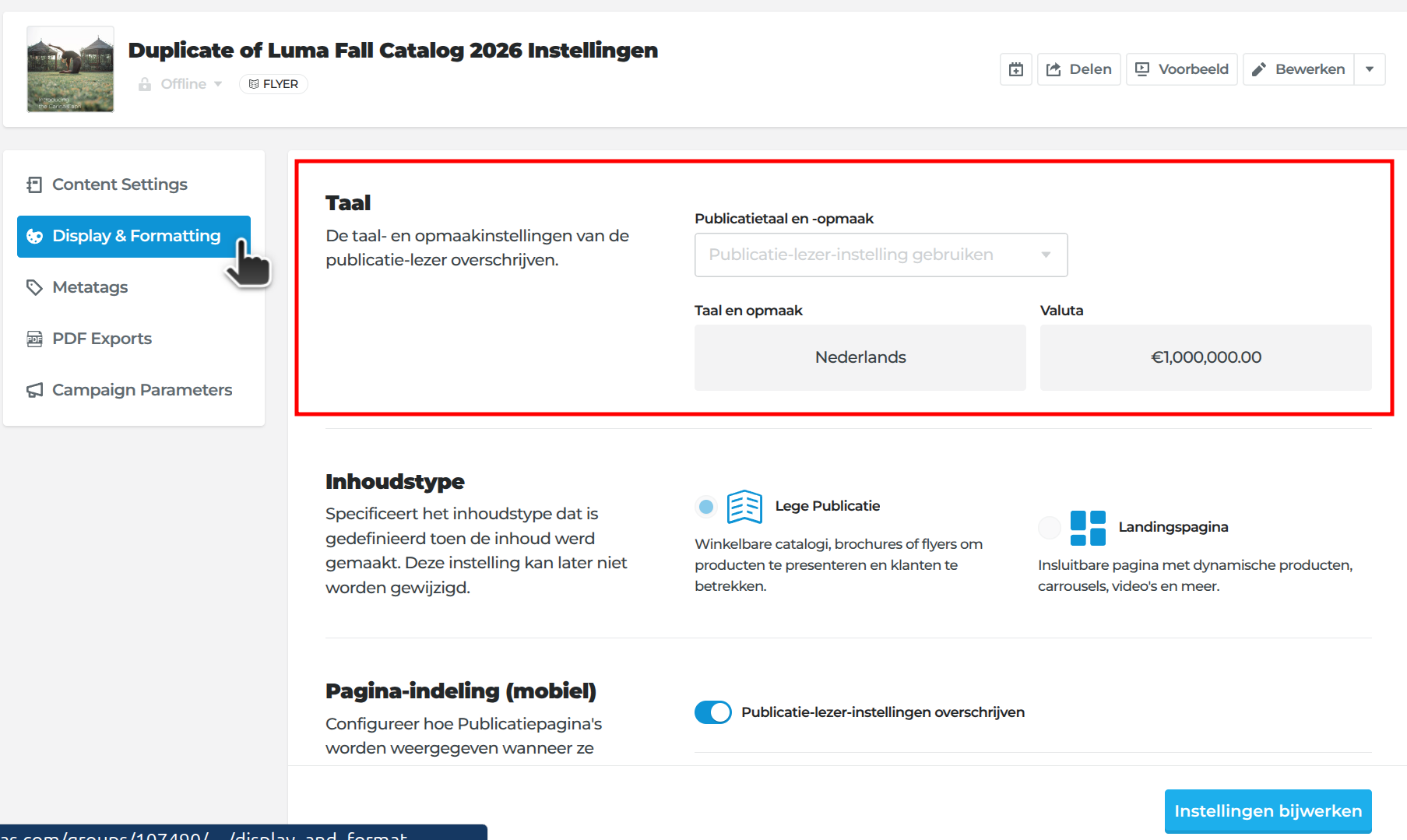Open the Publicatietaal en -opmaak dropdown
Viewport: 1407px width, 840px height.
(x=881, y=255)
